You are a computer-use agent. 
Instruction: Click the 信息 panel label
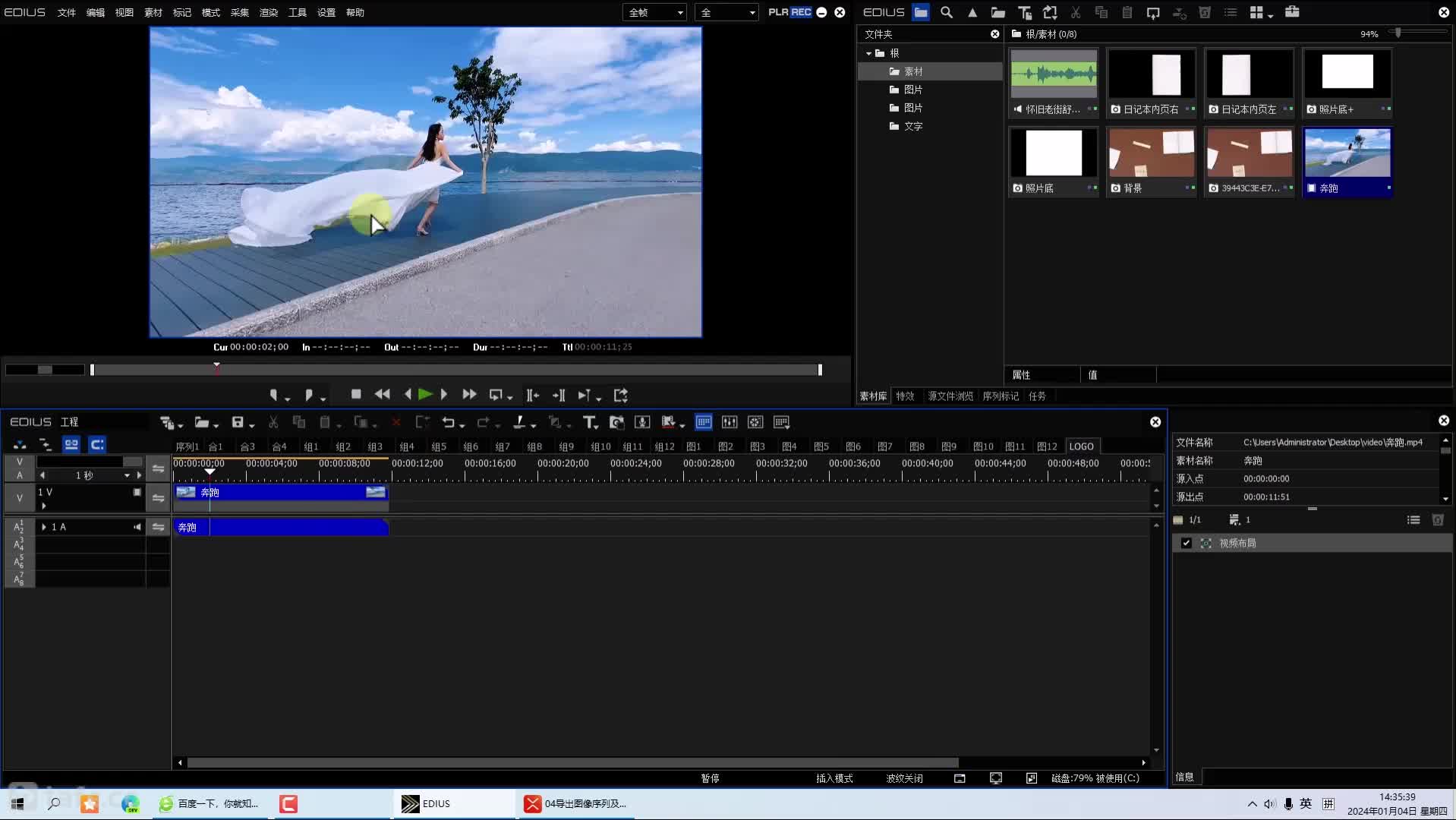coord(1184,777)
